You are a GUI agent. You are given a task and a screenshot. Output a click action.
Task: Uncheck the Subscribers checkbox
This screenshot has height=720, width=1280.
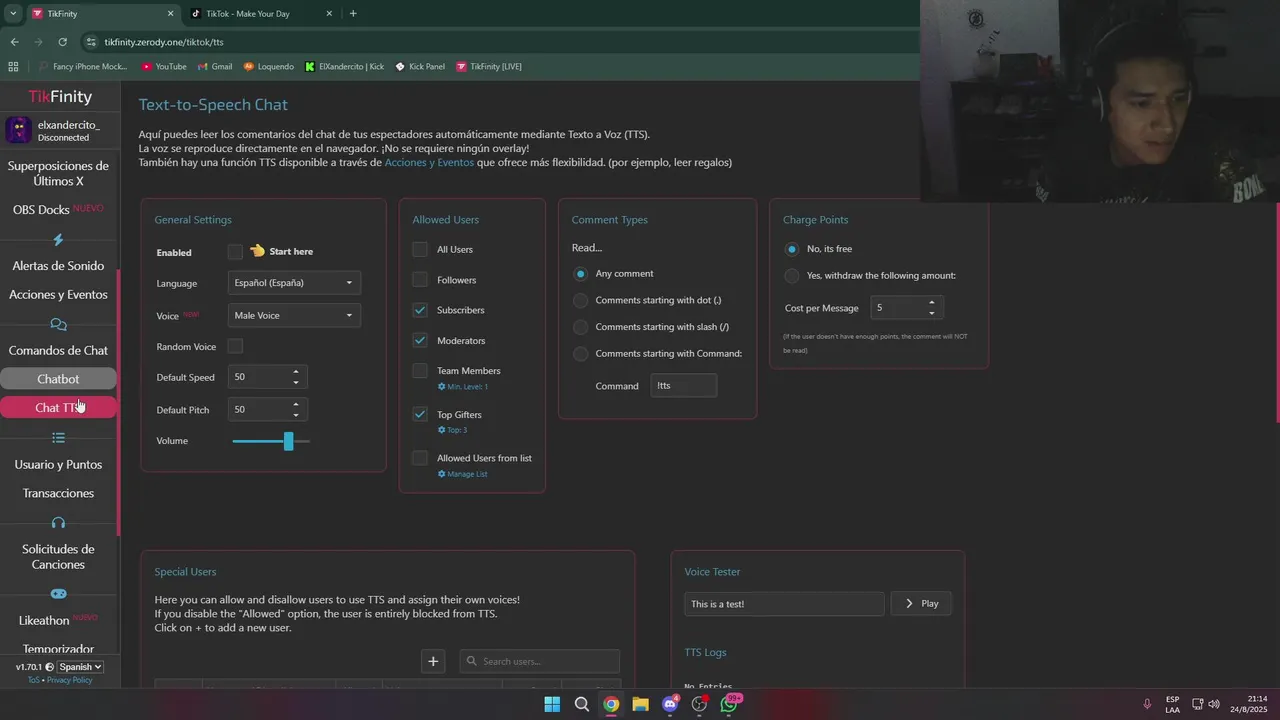coord(420,310)
